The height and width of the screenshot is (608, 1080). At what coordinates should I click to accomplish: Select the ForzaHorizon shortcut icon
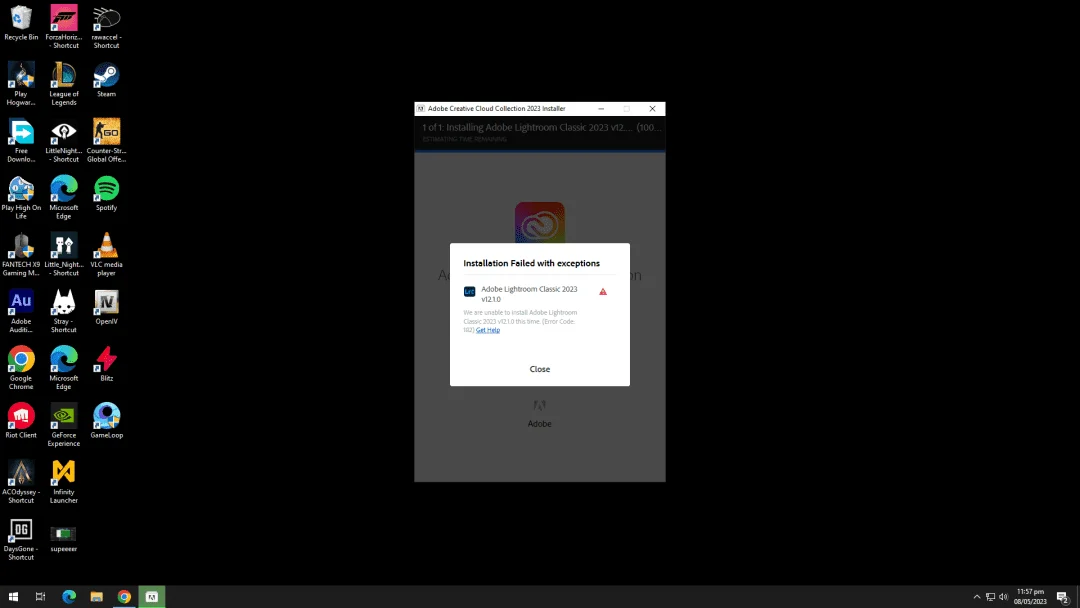click(64, 27)
